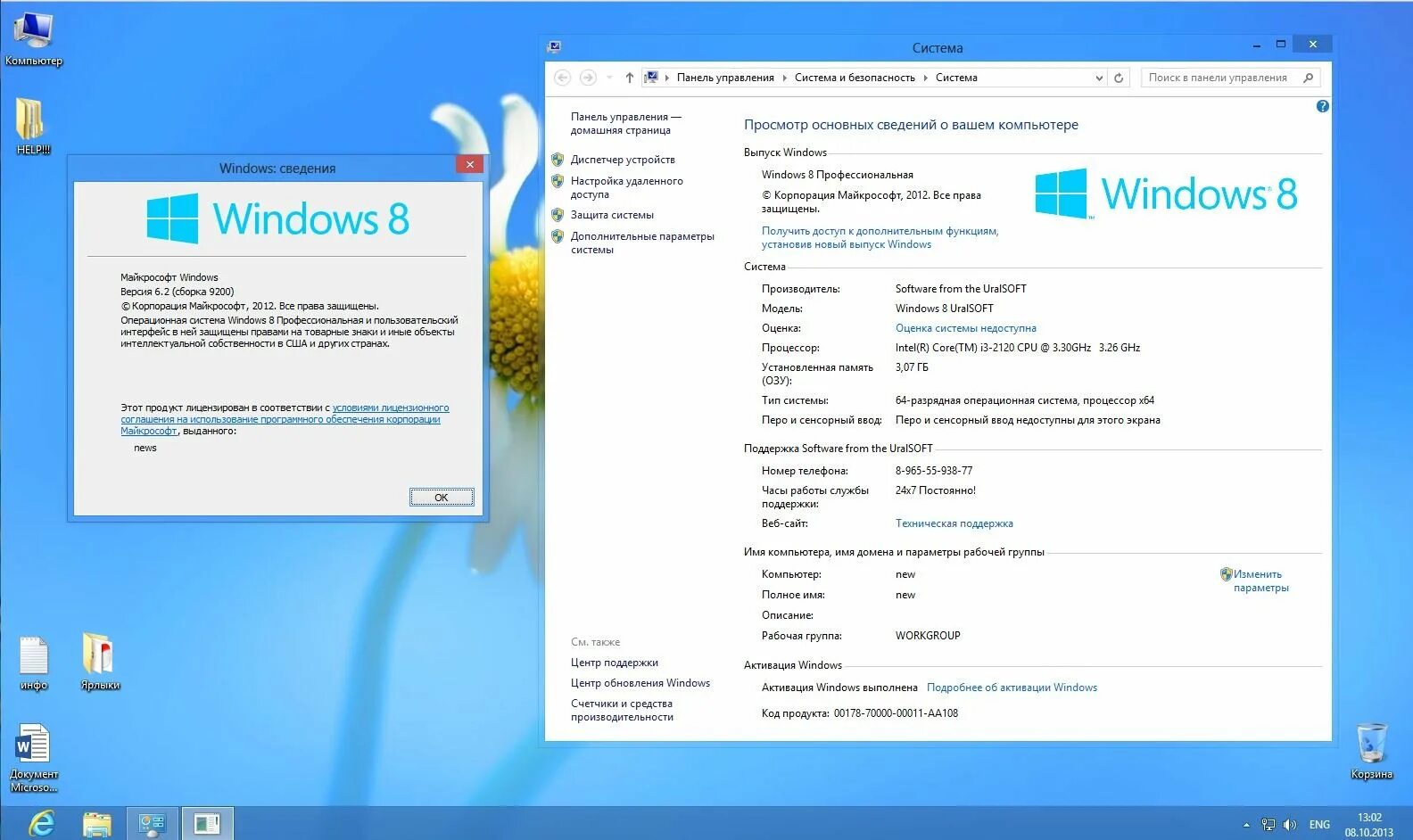Click the volume speaker tray icon
The width and height of the screenshot is (1413, 840).
pos(1290,825)
